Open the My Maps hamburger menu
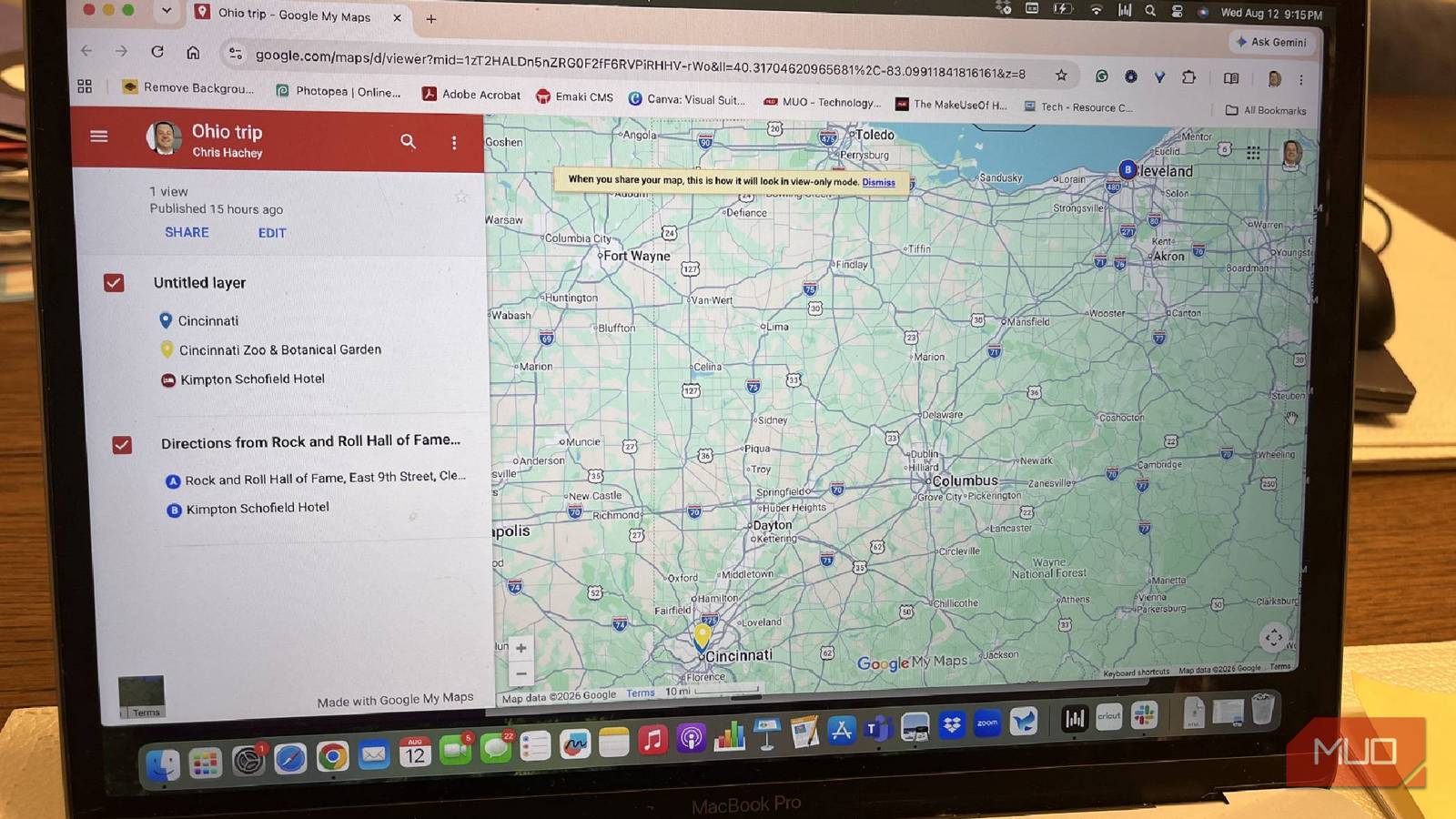 (99, 136)
